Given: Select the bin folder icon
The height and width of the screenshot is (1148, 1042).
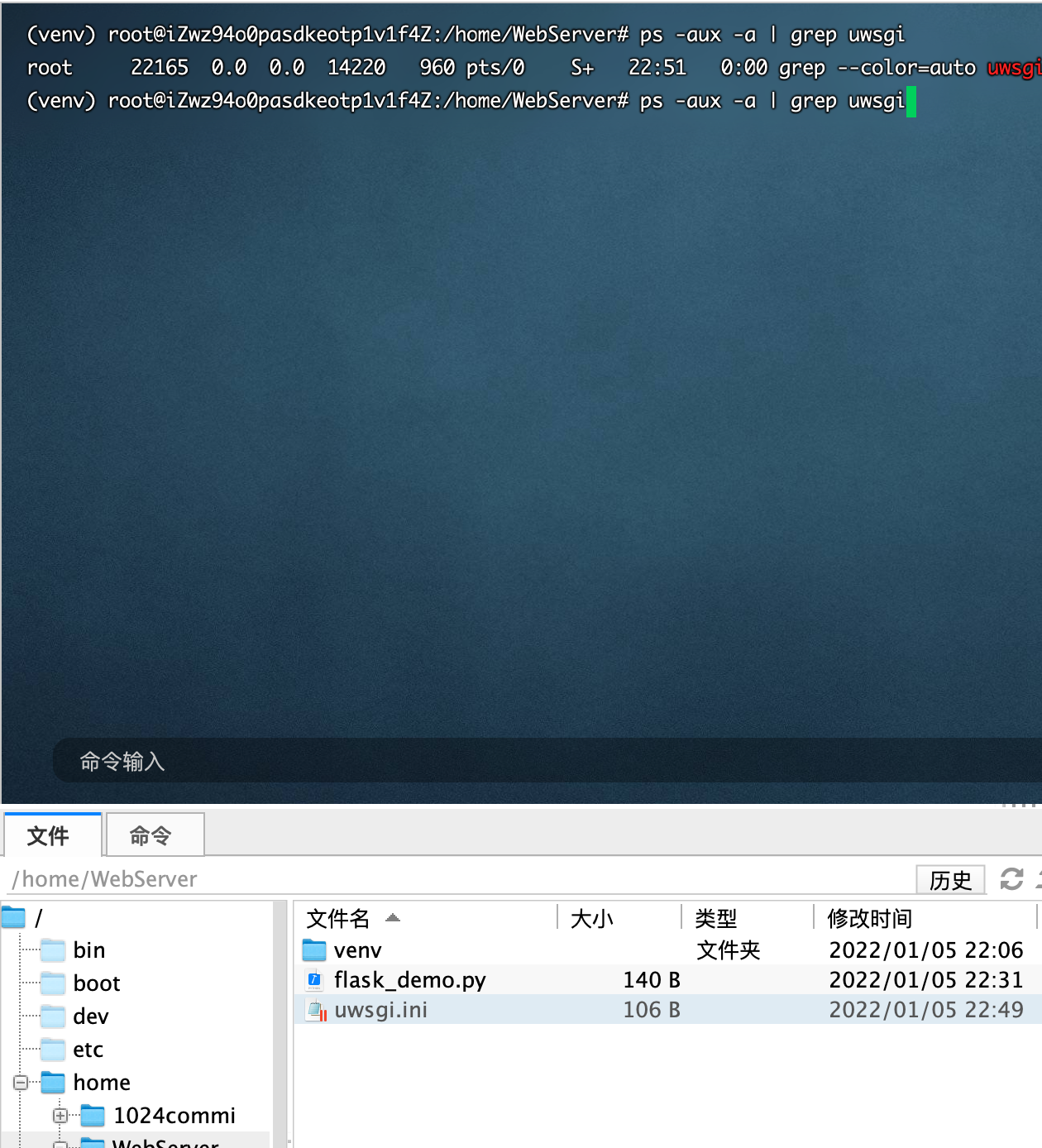Looking at the screenshot, I should tap(53, 949).
